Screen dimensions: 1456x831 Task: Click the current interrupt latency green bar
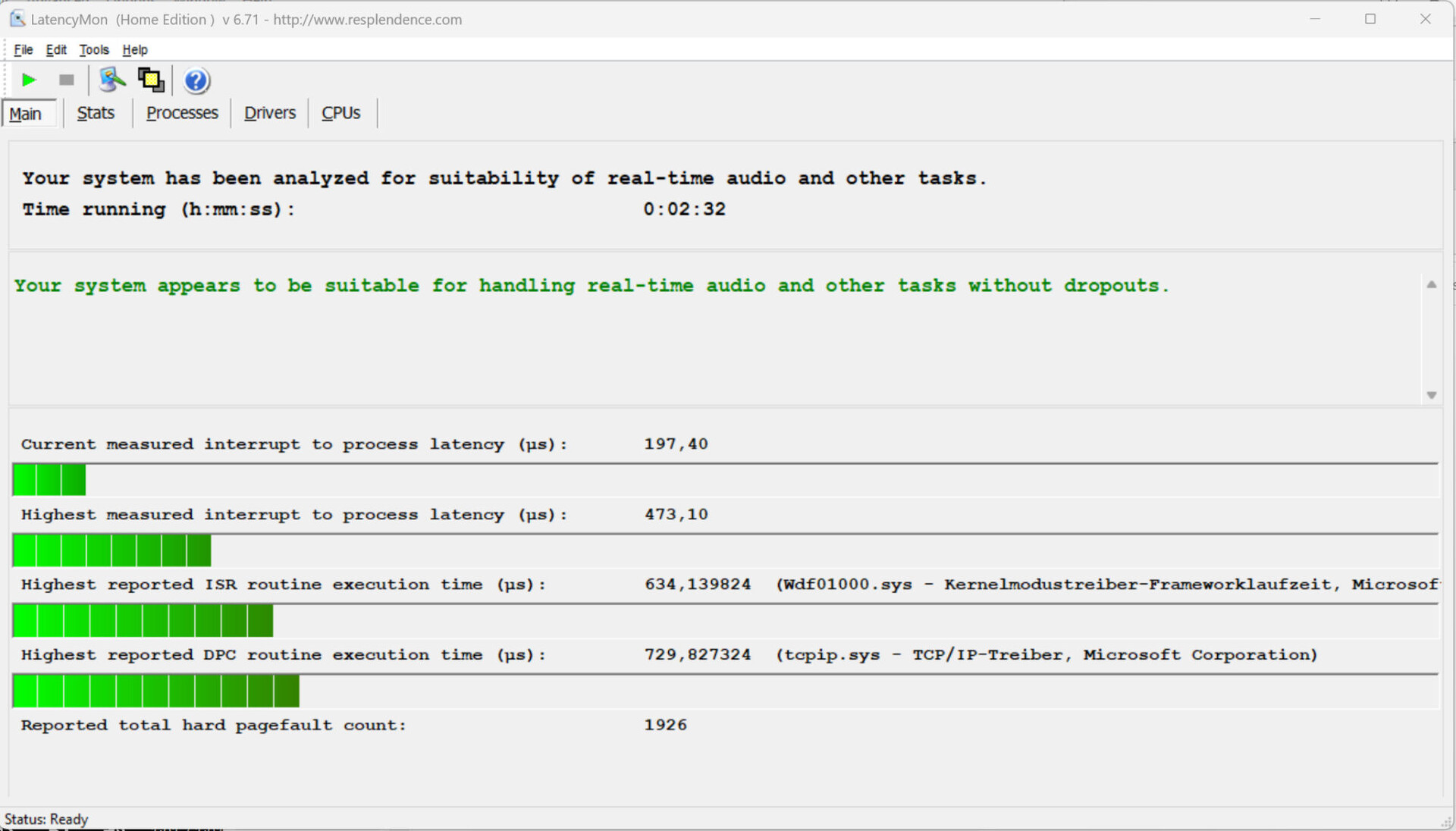pyautogui.click(x=49, y=481)
